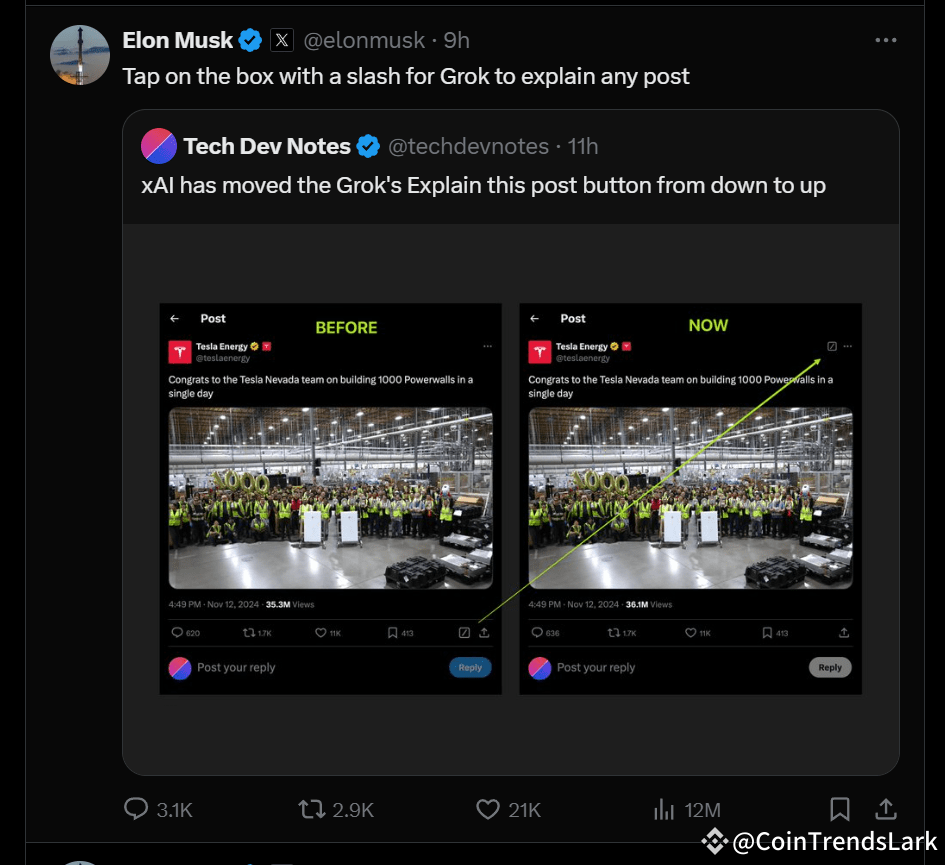The image size is (945, 865).
Task: Click the Grok explain box-with-slash icon in NOW screenshot
Action: [833, 345]
